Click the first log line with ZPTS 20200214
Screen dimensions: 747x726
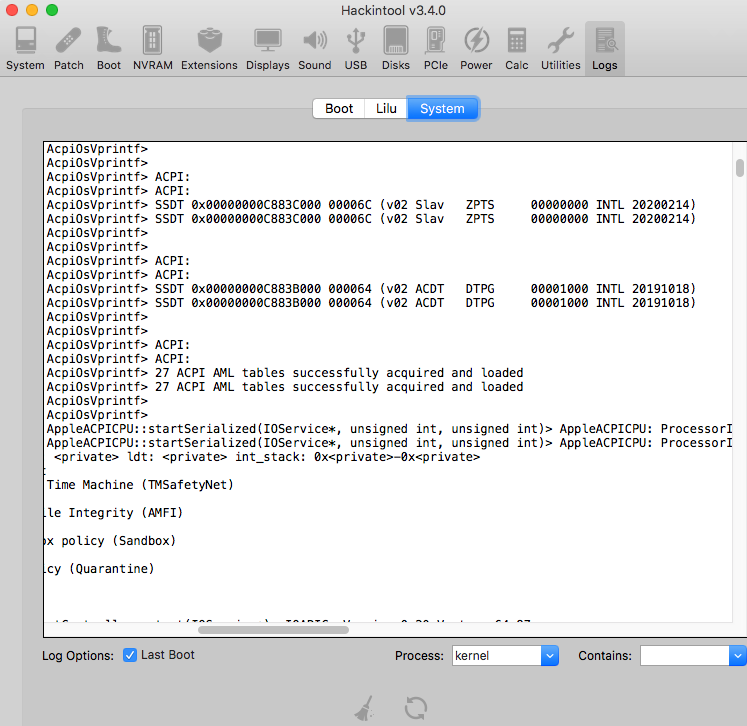pyautogui.click(x=371, y=205)
